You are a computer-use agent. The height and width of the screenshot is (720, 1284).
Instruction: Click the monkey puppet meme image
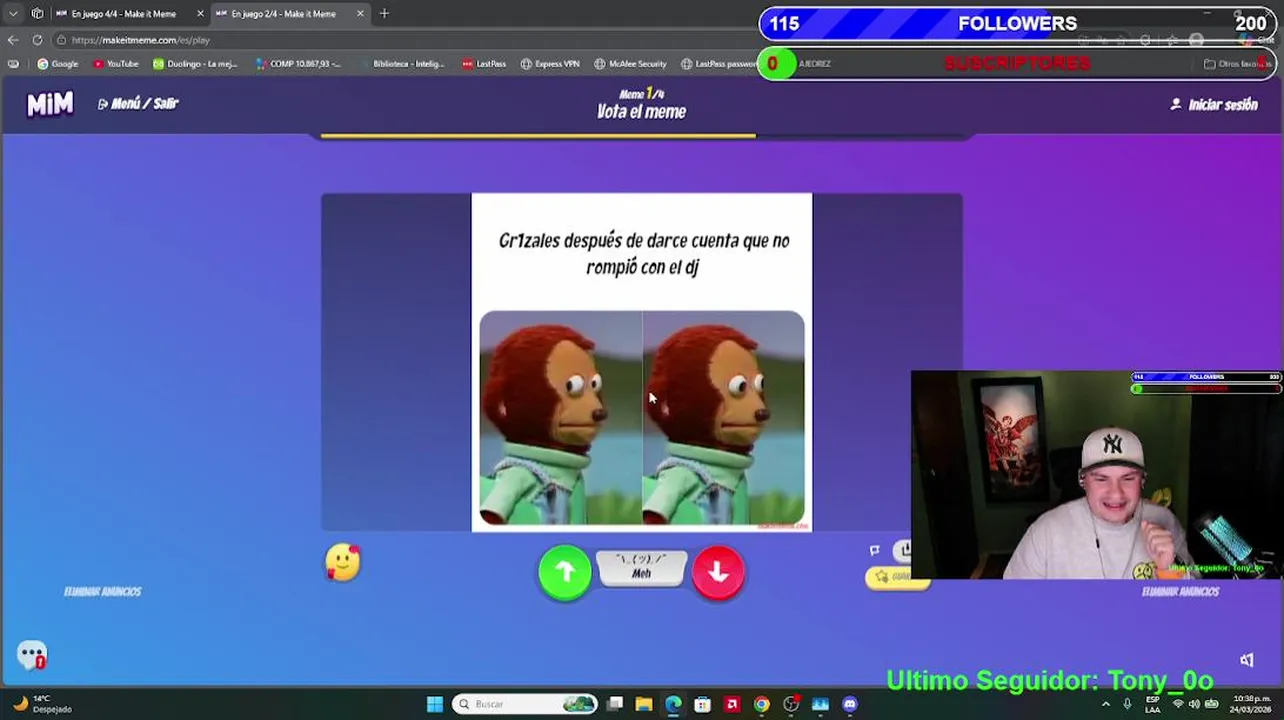pos(642,418)
